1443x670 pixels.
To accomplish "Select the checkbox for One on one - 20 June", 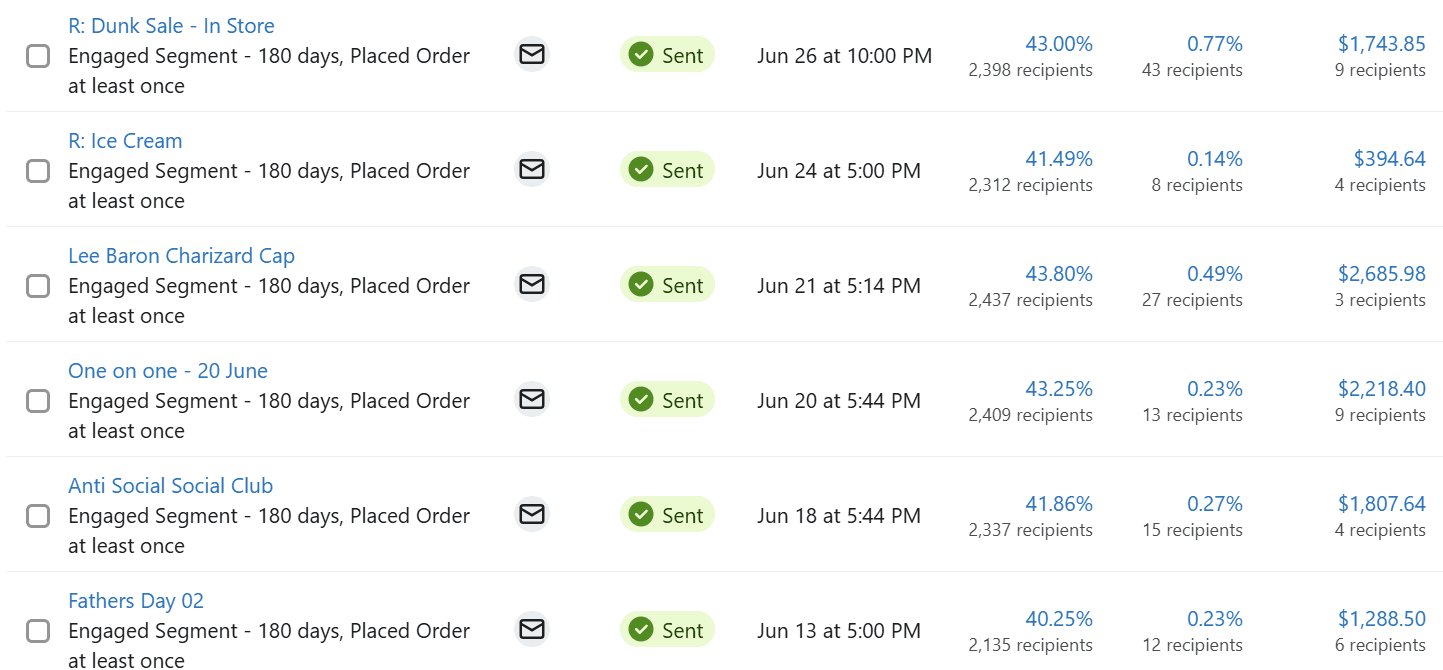I will [x=37, y=400].
